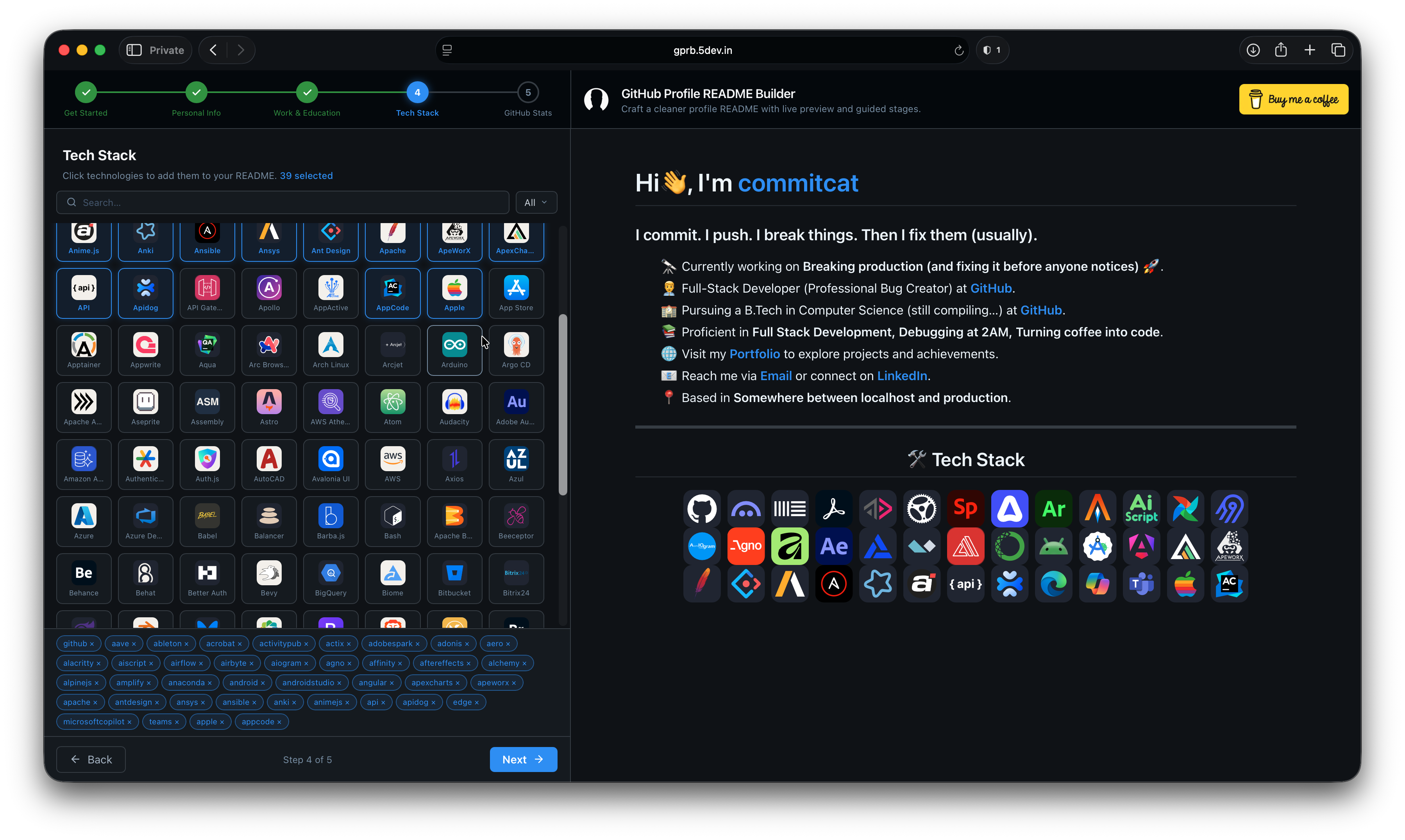Screen dimensions: 1405x840
Task: Select the Astro technology icon
Action: tap(268, 407)
